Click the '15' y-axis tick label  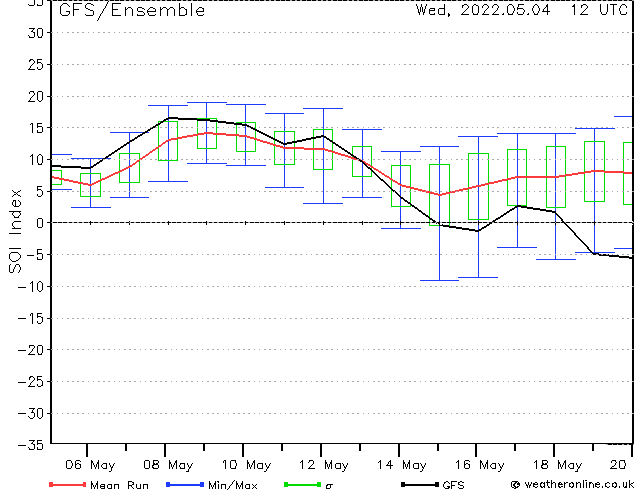[x=36, y=128]
